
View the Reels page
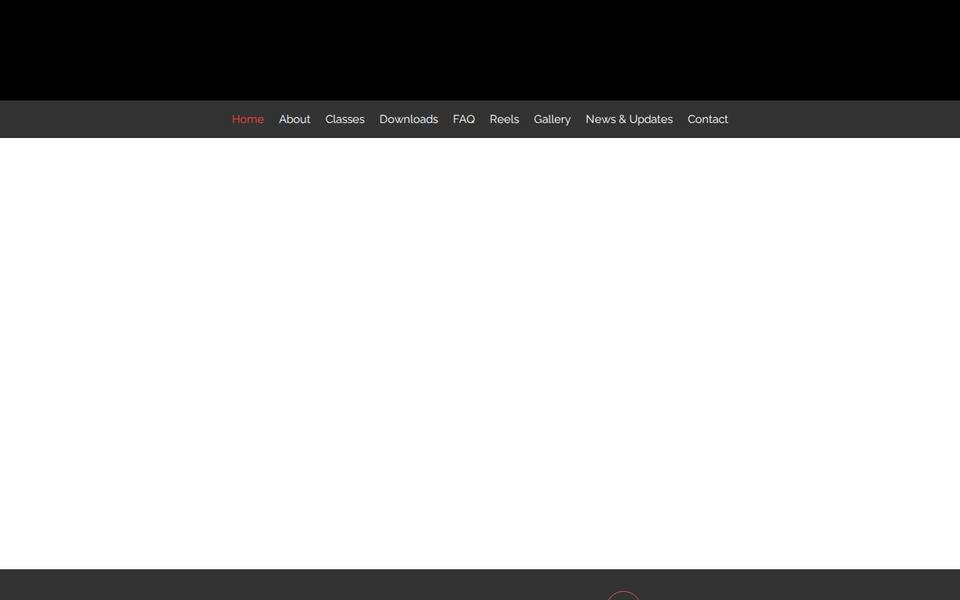click(x=504, y=119)
